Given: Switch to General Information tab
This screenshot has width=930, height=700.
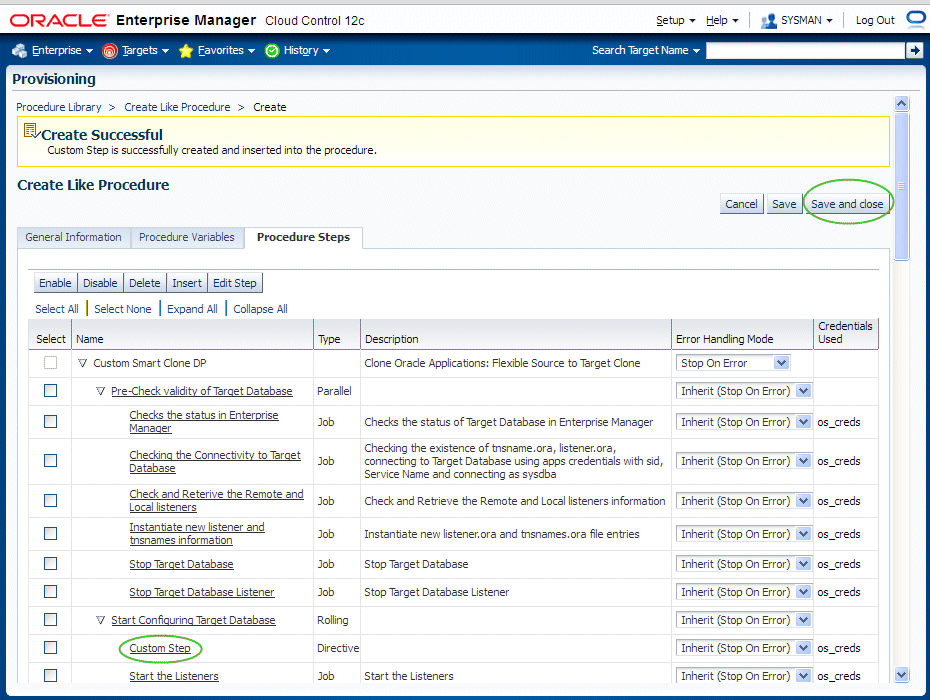Looking at the screenshot, I should (x=74, y=237).
